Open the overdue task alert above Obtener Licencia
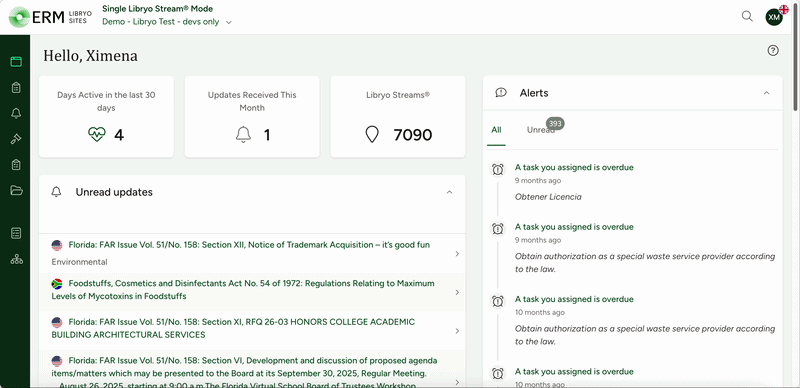The height and width of the screenshot is (388, 800). 574,167
